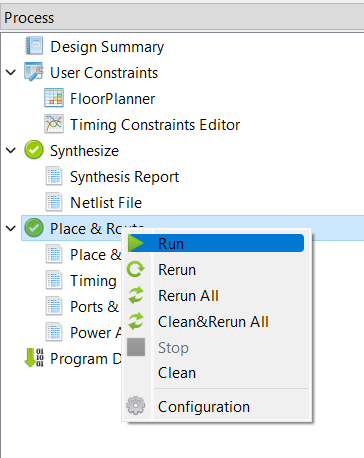Click the Synthesis Report document icon

point(54,176)
